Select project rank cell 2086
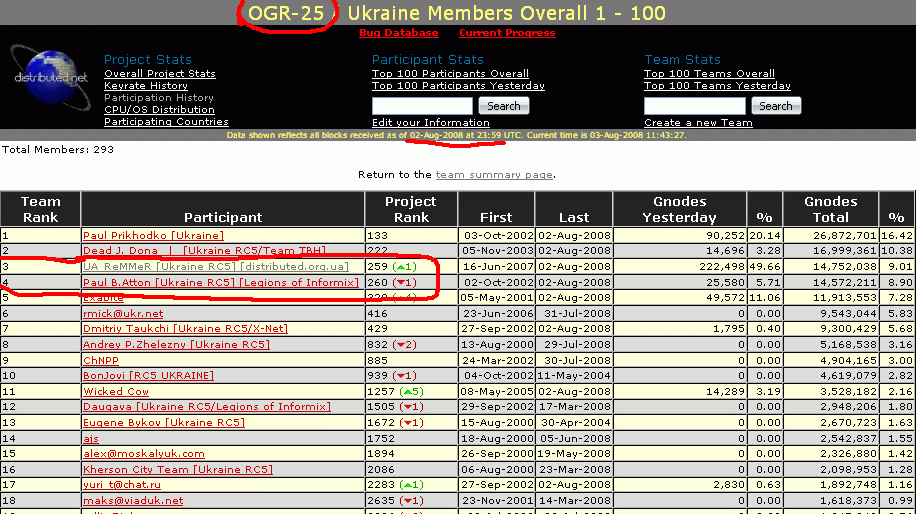Screen dimensions: 917x514 click(x=411, y=470)
